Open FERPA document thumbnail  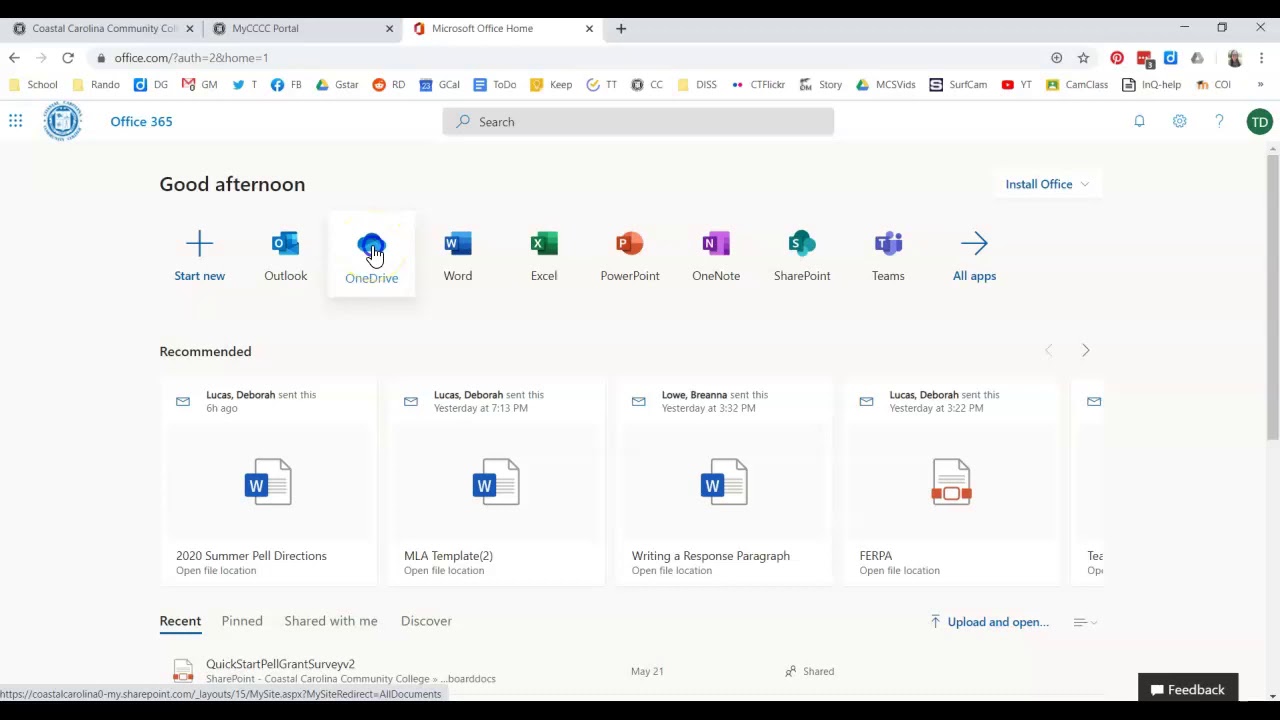pos(951,482)
